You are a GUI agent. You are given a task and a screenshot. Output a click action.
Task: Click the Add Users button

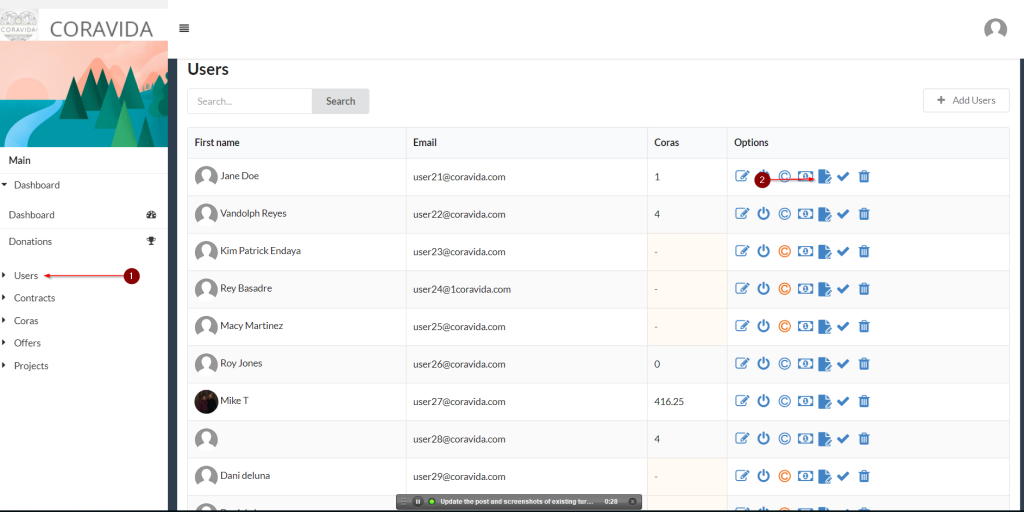[x=965, y=100]
